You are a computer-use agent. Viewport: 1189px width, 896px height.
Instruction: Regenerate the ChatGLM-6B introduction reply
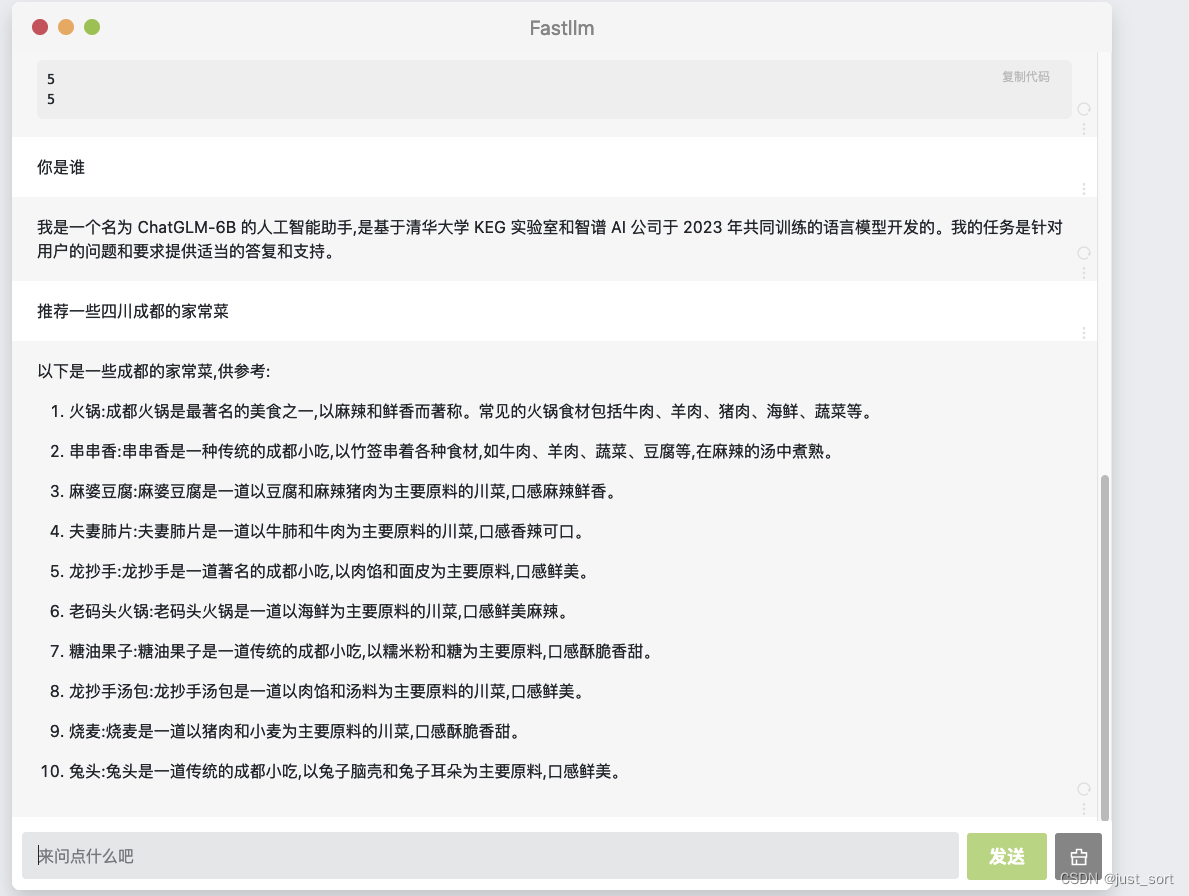pyautogui.click(x=1084, y=253)
